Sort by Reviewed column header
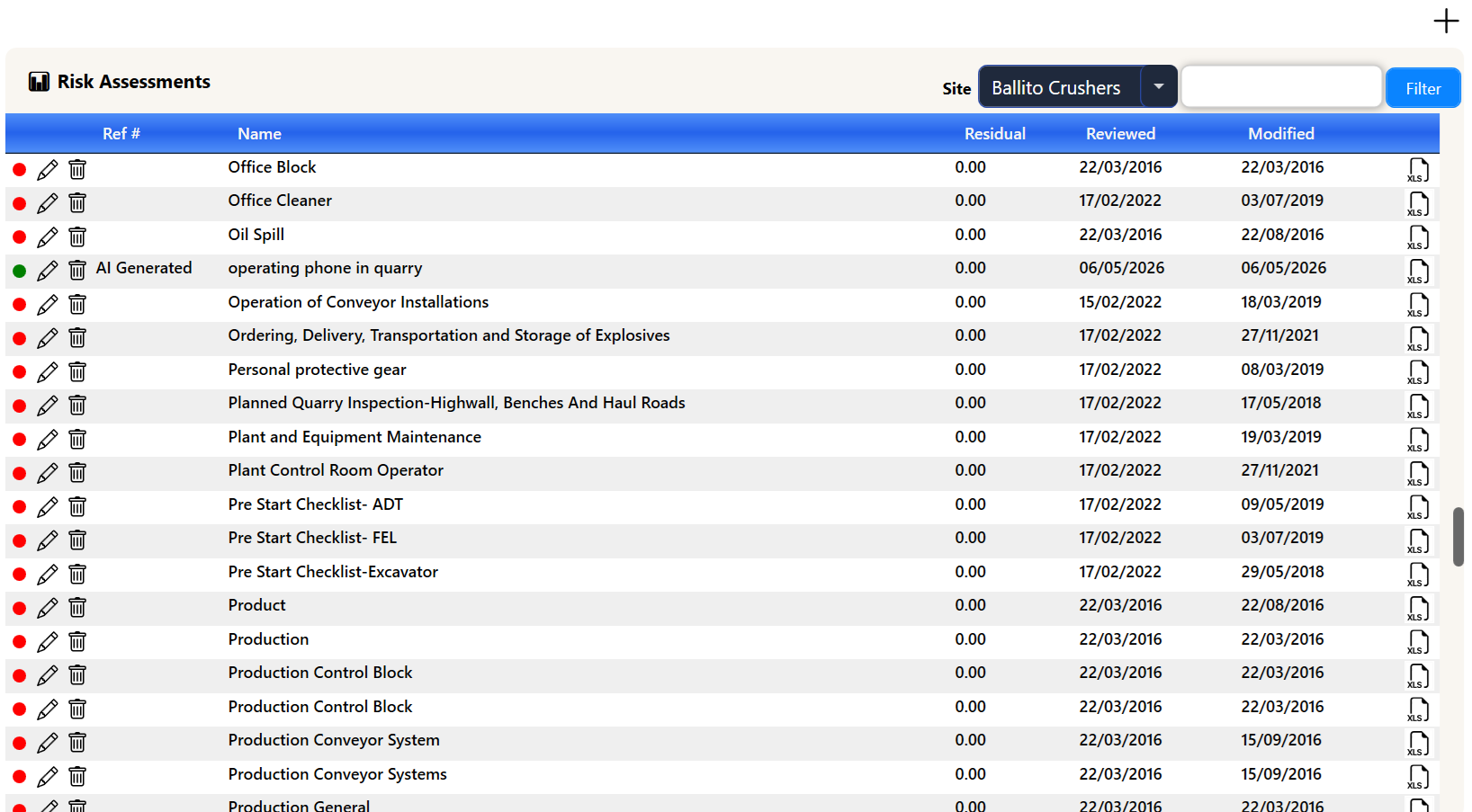Screen dimensions: 1472x812 tap(1120, 134)
